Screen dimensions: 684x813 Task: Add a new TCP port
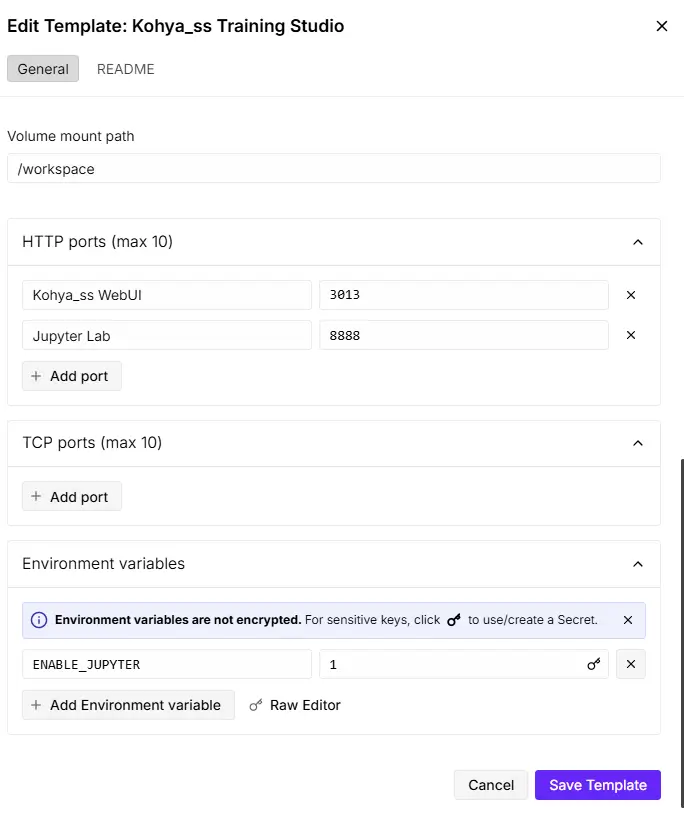point(71,497)
